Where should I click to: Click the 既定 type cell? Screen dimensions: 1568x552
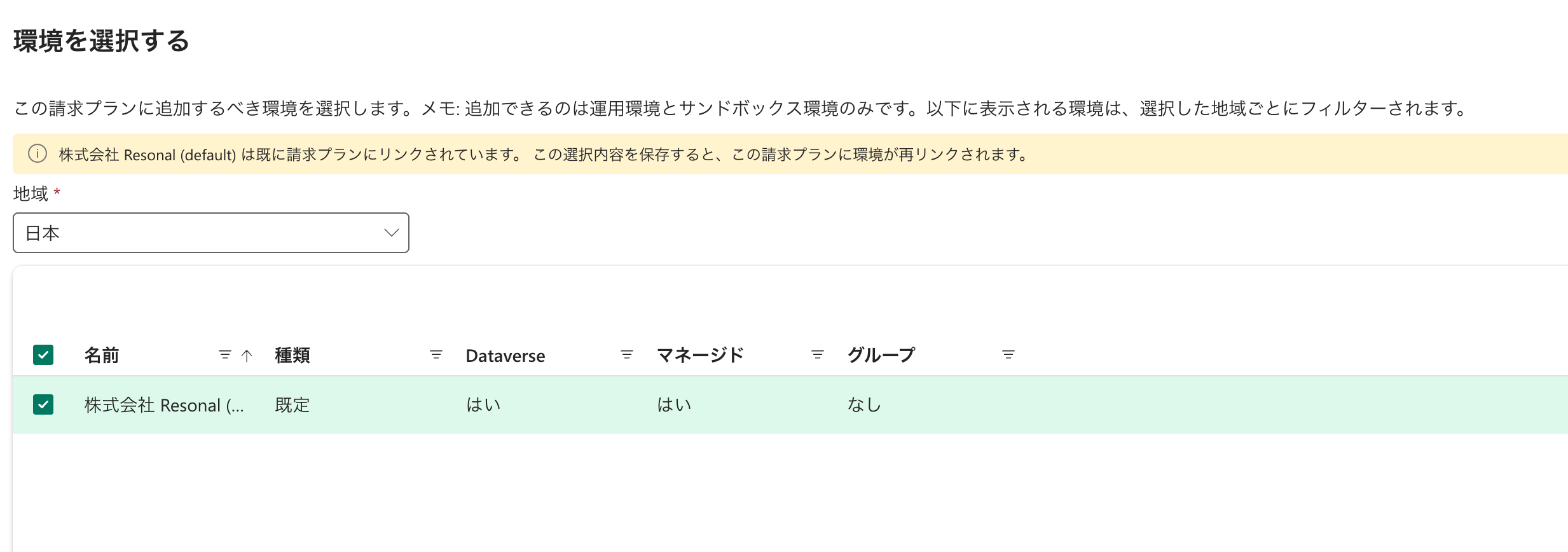click(292, 405)
